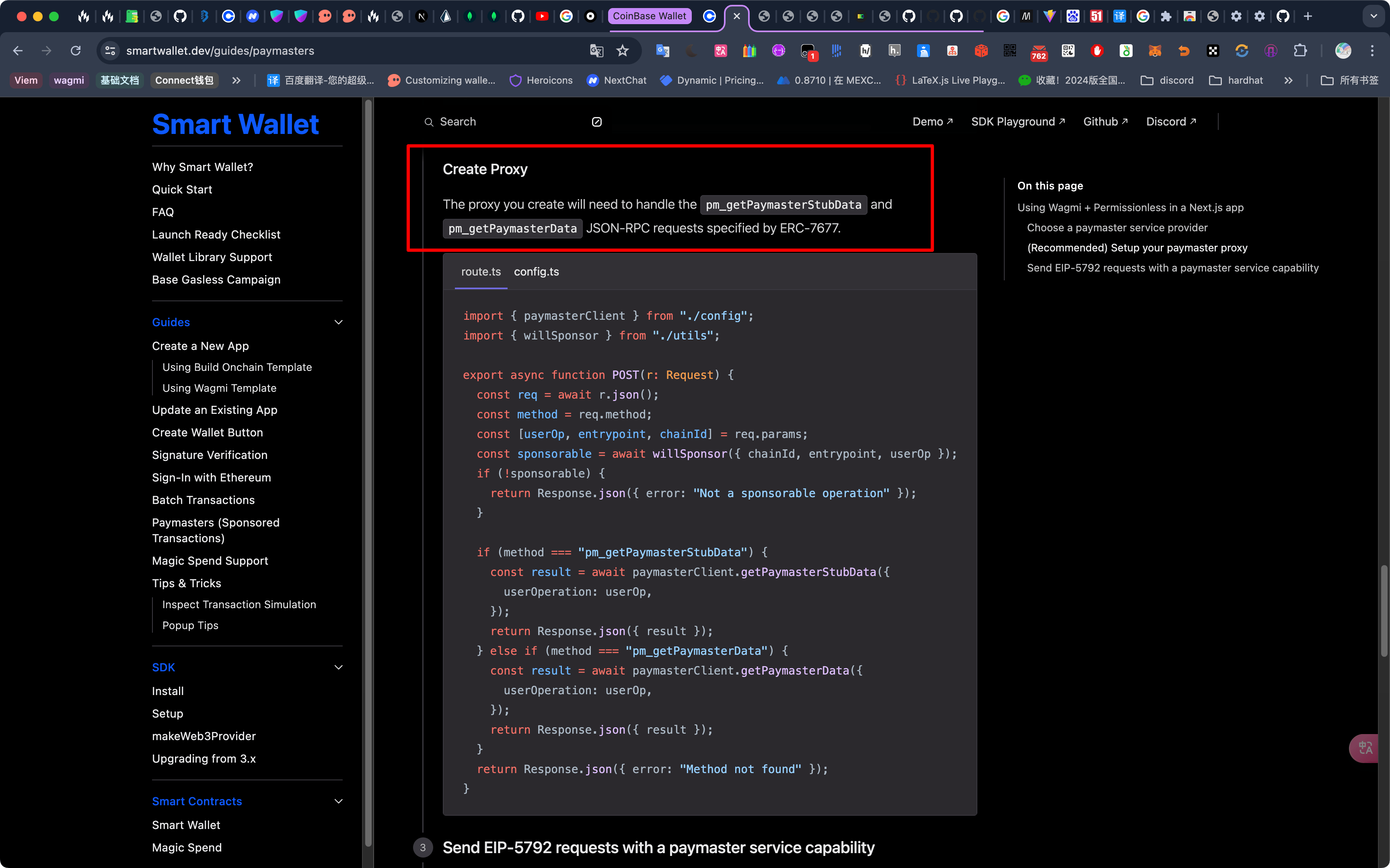Open Sign-In with Ethereum guide
Screen dimensions: 1390x868
[211, 477]
